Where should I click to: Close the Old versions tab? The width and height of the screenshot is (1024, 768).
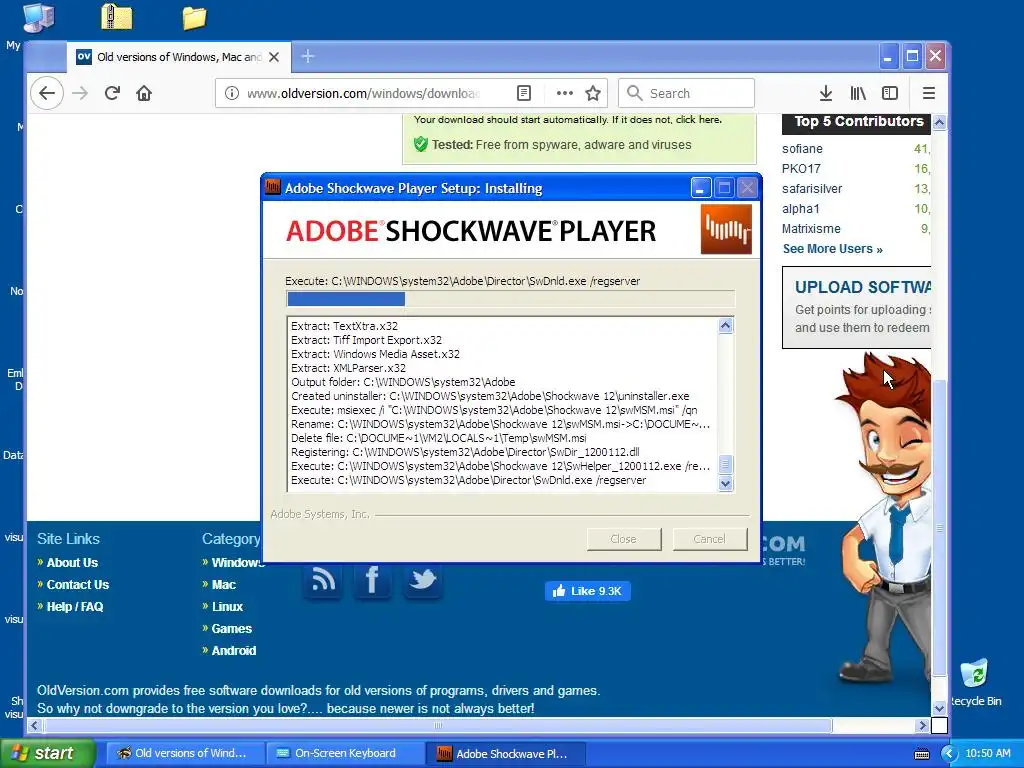274,57
